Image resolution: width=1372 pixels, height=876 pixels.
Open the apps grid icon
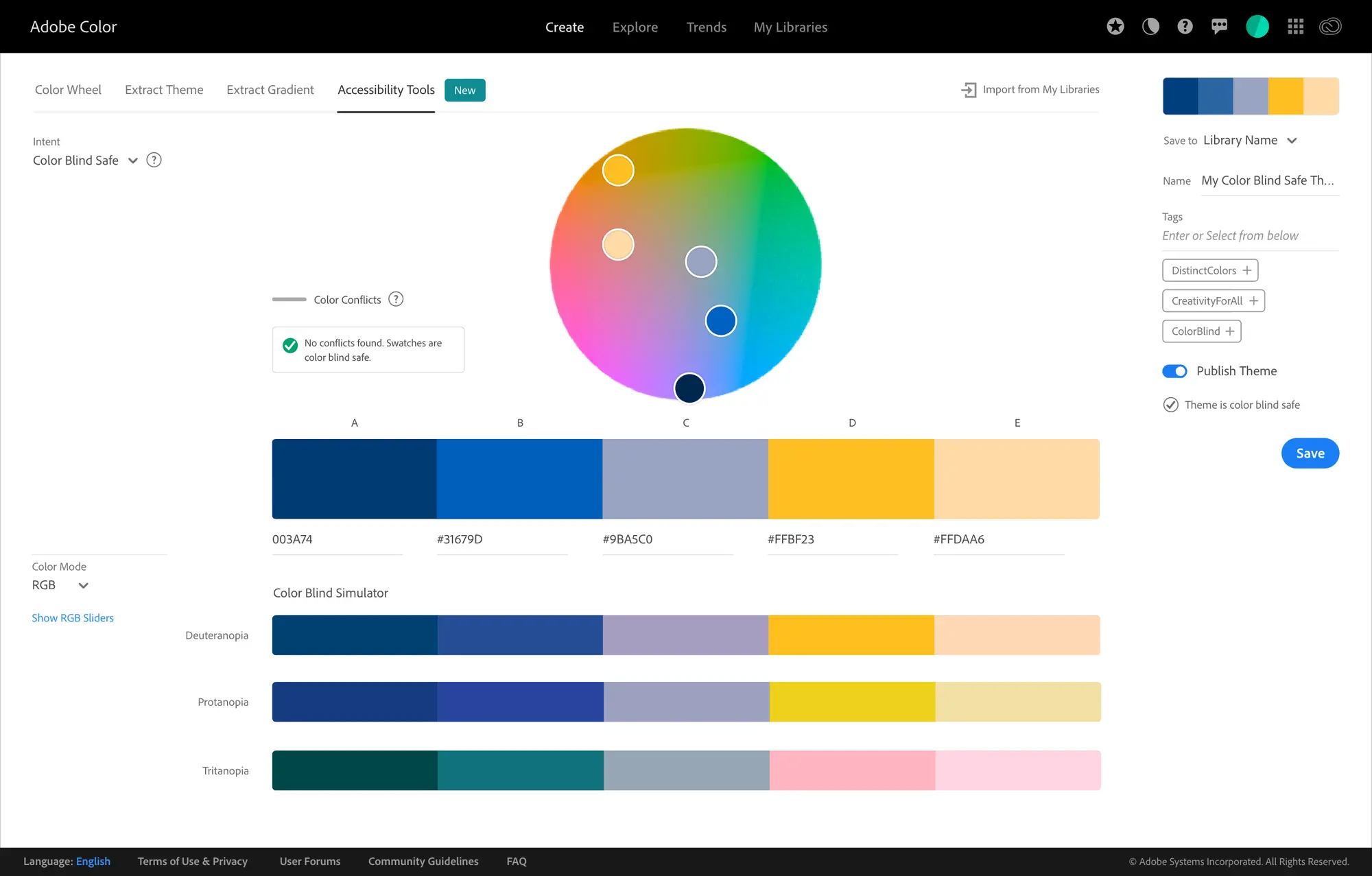point(1295,27)
